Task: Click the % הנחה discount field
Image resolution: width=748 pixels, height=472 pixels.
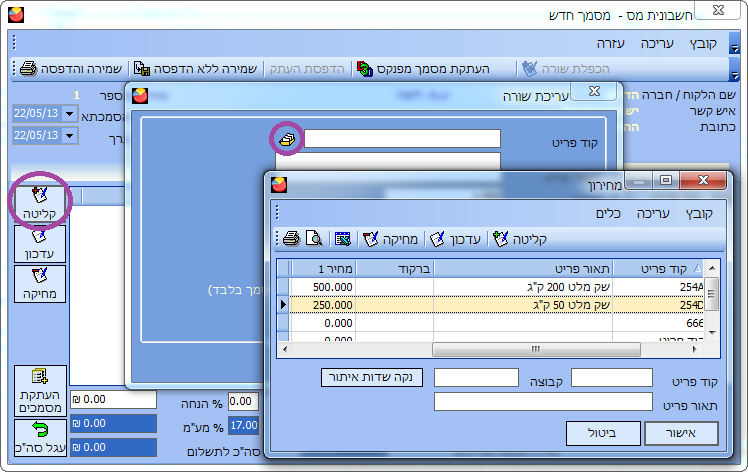Action: click(x=243, y=401)
